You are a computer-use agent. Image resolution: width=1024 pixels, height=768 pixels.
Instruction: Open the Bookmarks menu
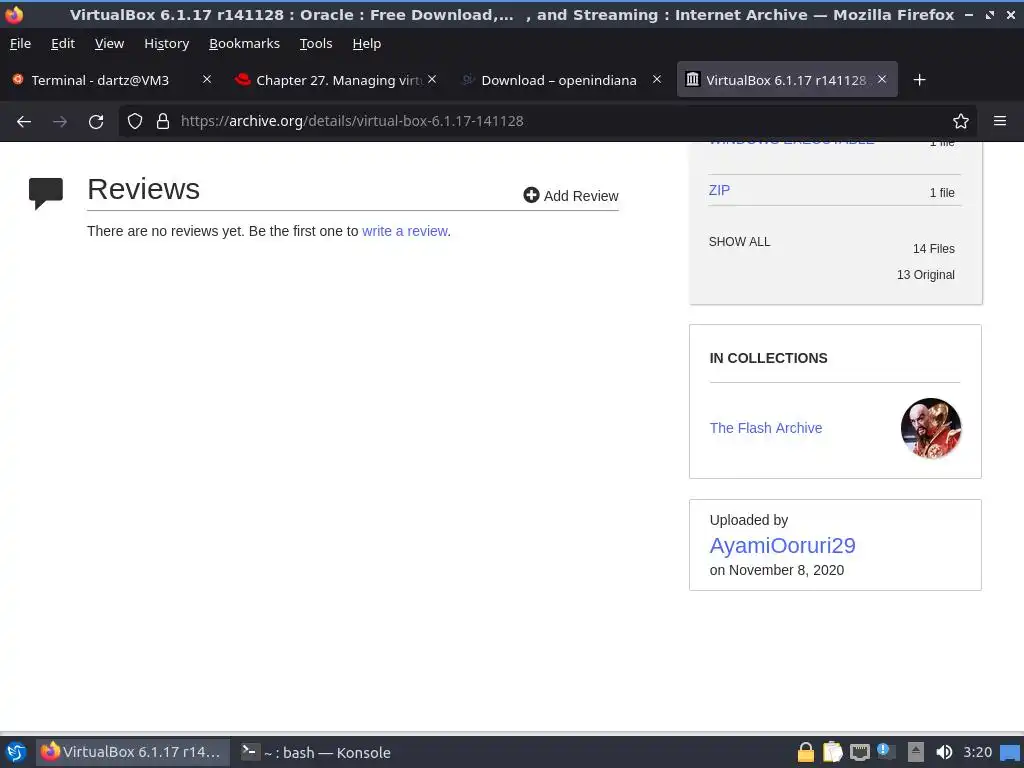pos(244,44)
